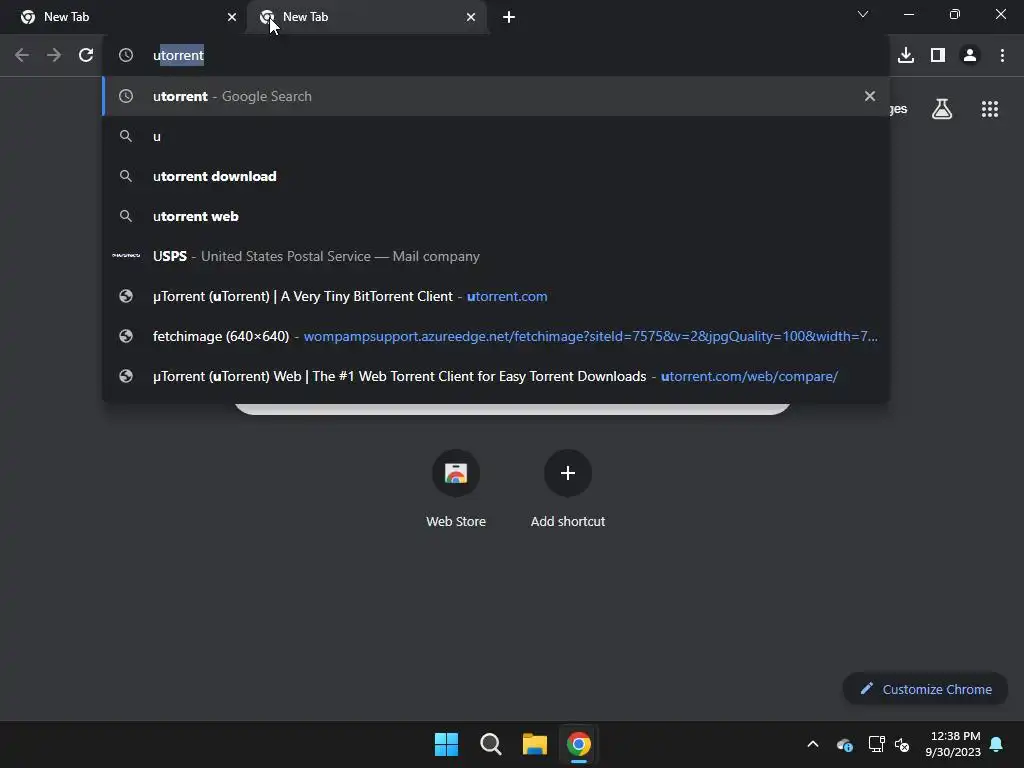
Task: Select the second New Tab
Action: coord(366,17)
